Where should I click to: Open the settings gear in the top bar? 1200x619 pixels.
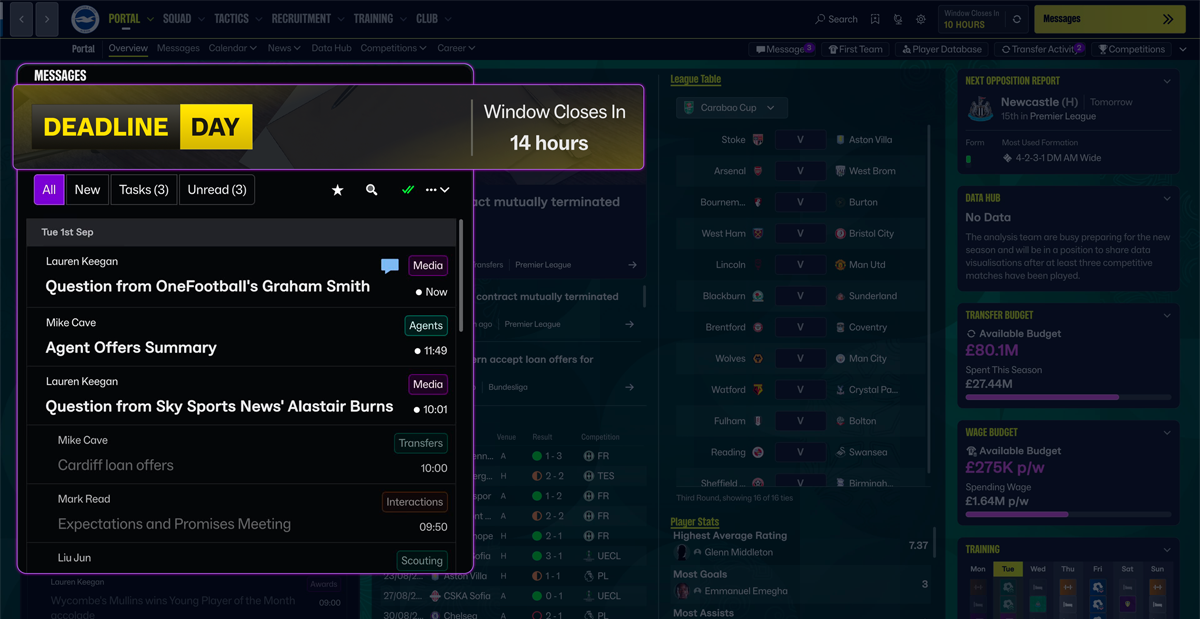pos(921,19)
